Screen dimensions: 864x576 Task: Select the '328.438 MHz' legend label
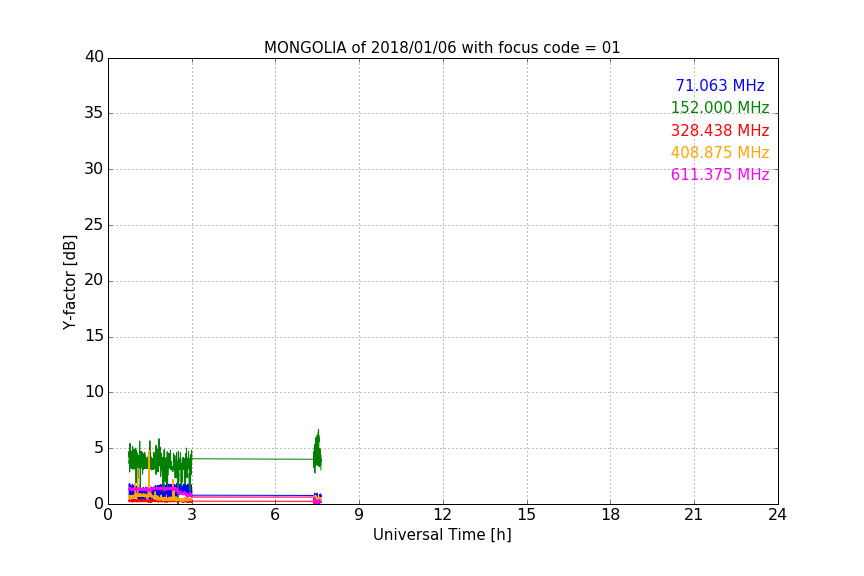[720, 130]
